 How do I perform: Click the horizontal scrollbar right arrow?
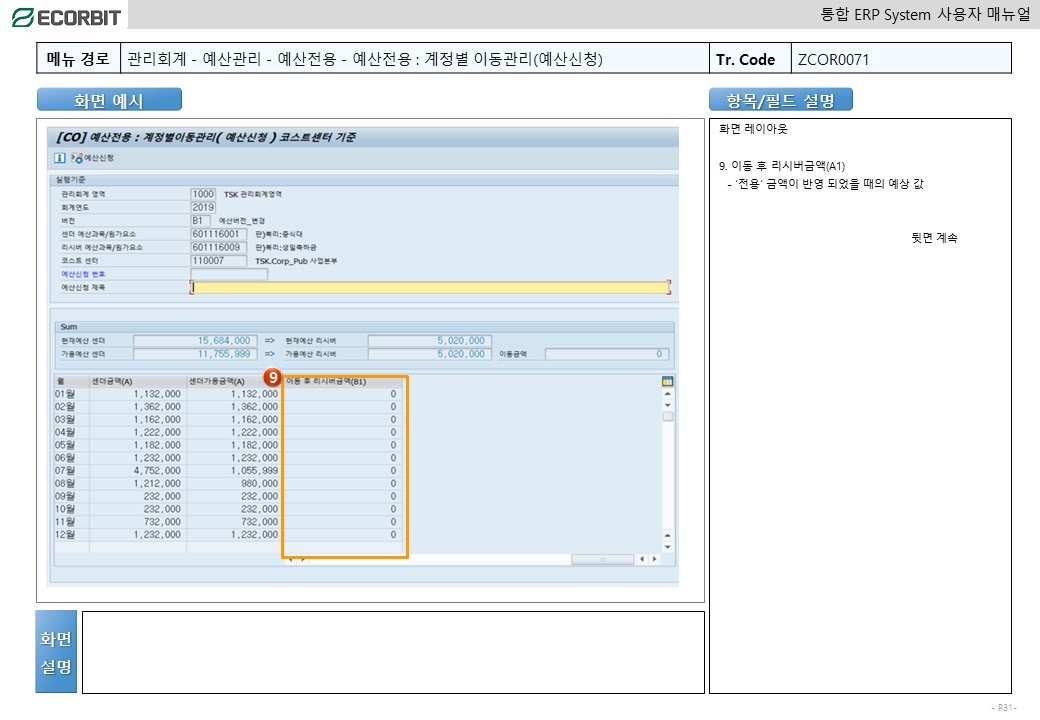(x=654, y=559)
